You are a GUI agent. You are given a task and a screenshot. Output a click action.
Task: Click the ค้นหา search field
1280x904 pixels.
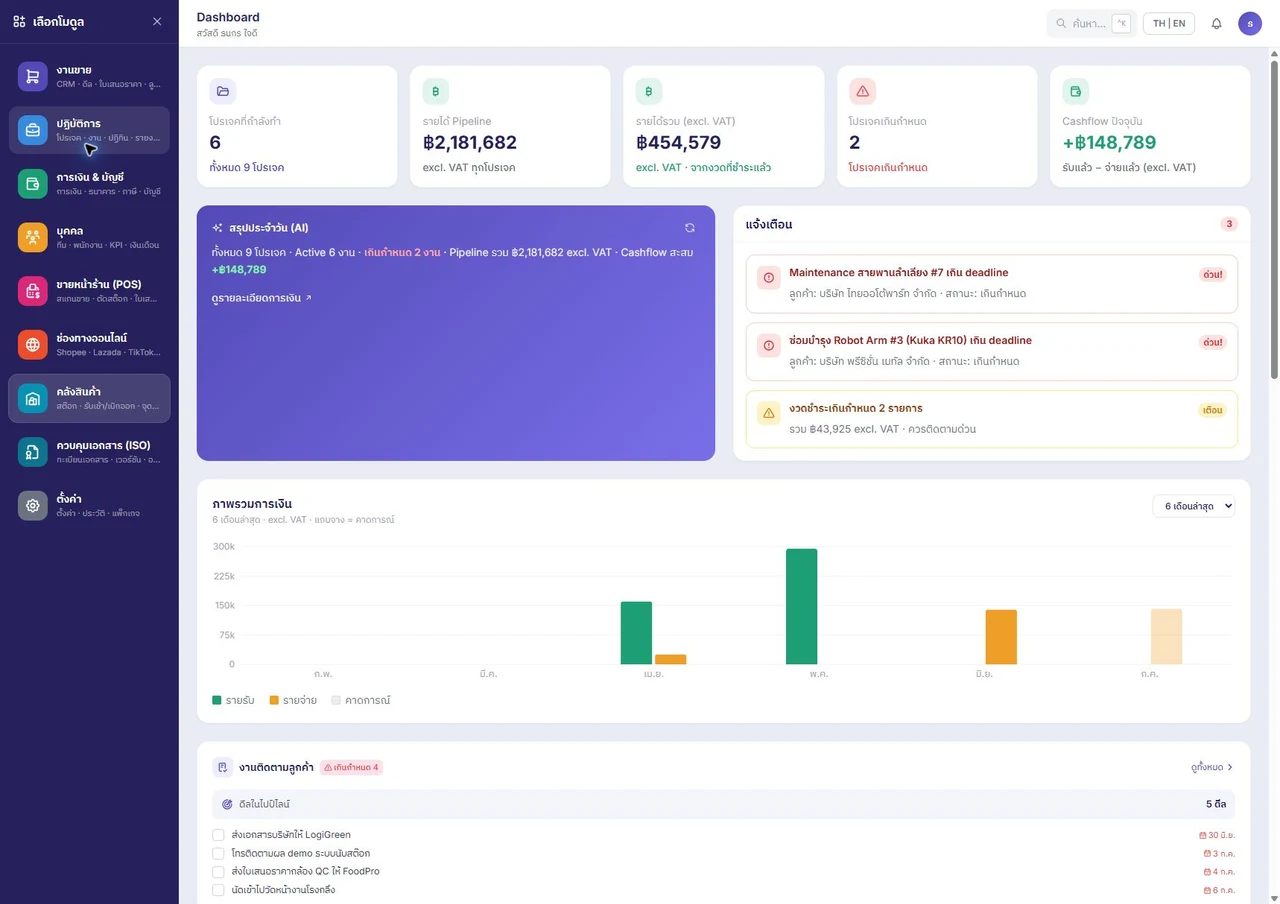pyautogui.click(x=1091, y=24)
